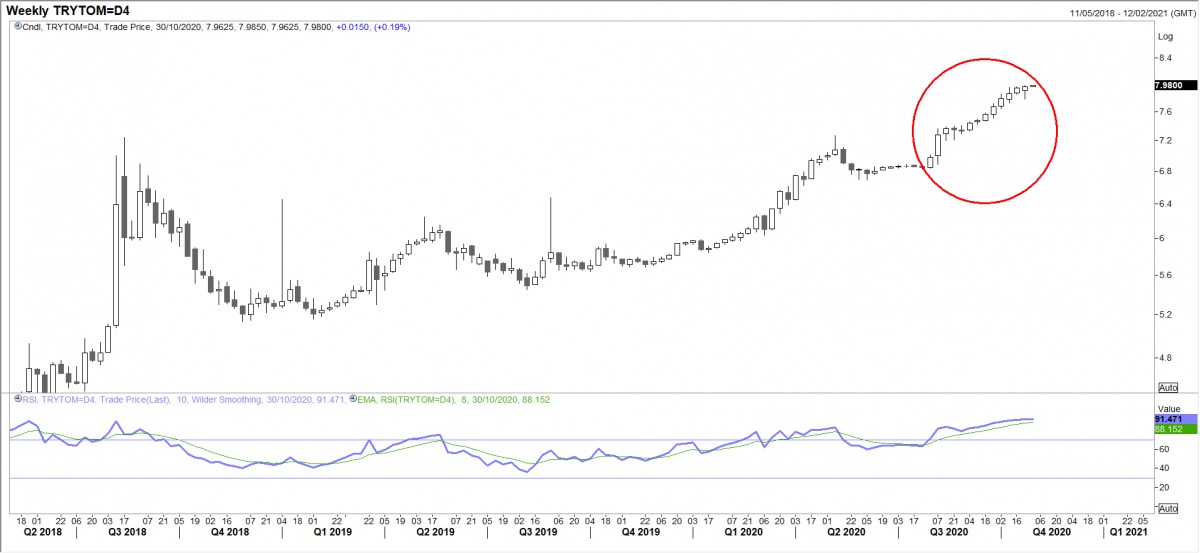Select the green EMA RSI(TRYTOM=D4) legend text
Screen dimensions: 1200x553
point(454,399)
